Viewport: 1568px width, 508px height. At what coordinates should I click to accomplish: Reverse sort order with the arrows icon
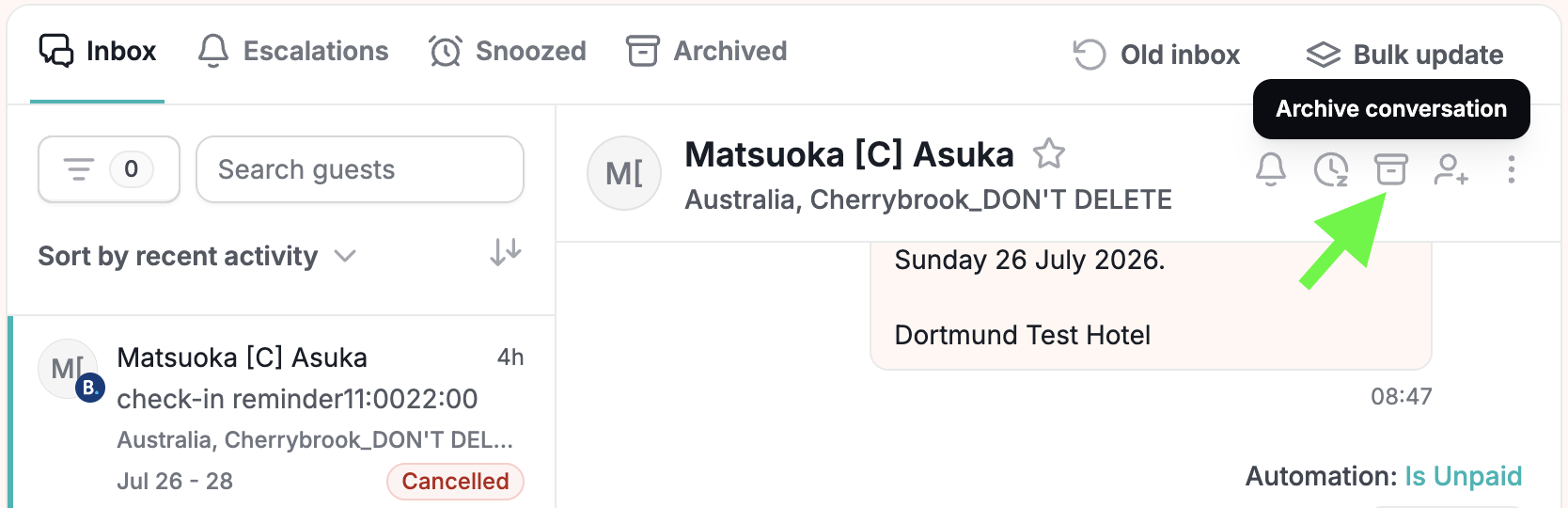506,252
